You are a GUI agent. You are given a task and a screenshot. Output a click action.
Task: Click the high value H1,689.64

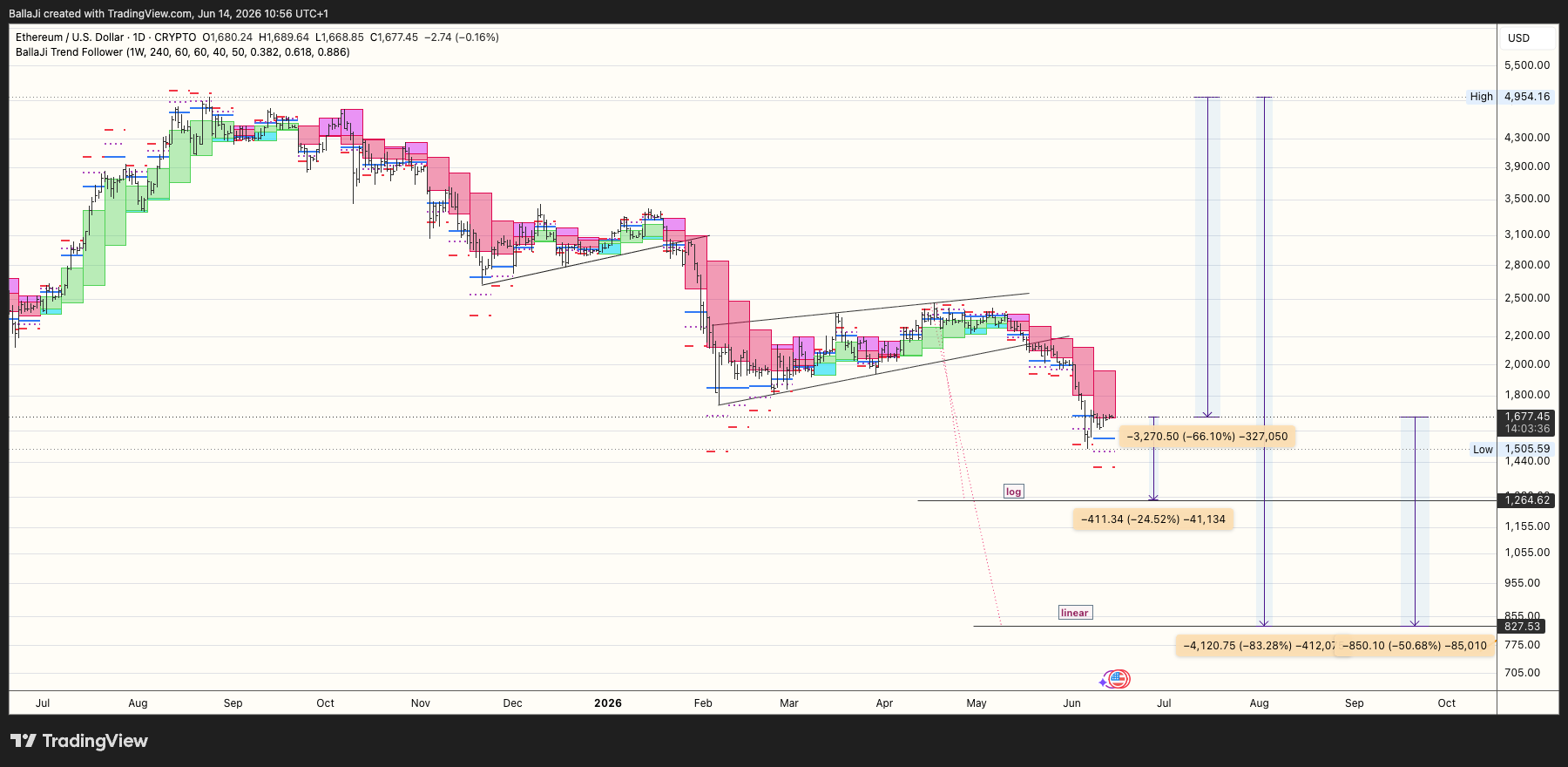(284, 37)
